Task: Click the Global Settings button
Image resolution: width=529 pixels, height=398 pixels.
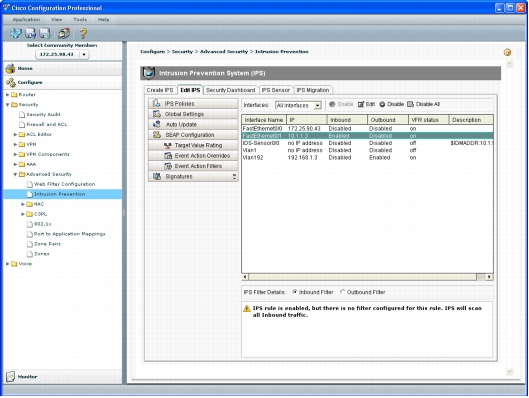Action: (193, 114)
